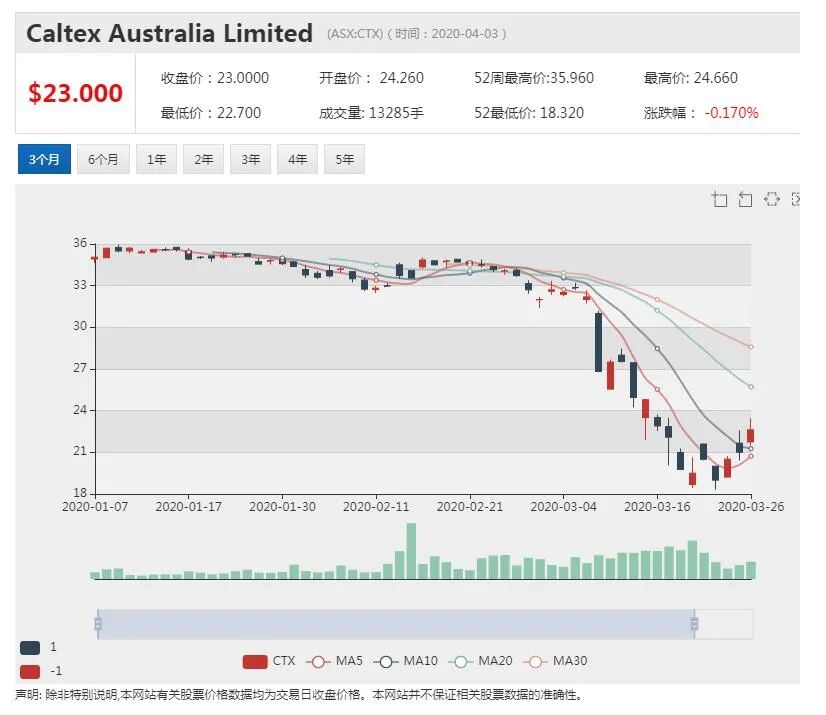Screen dimensions: 826x715
Task: Click the right handle of the data zoom slider
Action: pos(694,624)
